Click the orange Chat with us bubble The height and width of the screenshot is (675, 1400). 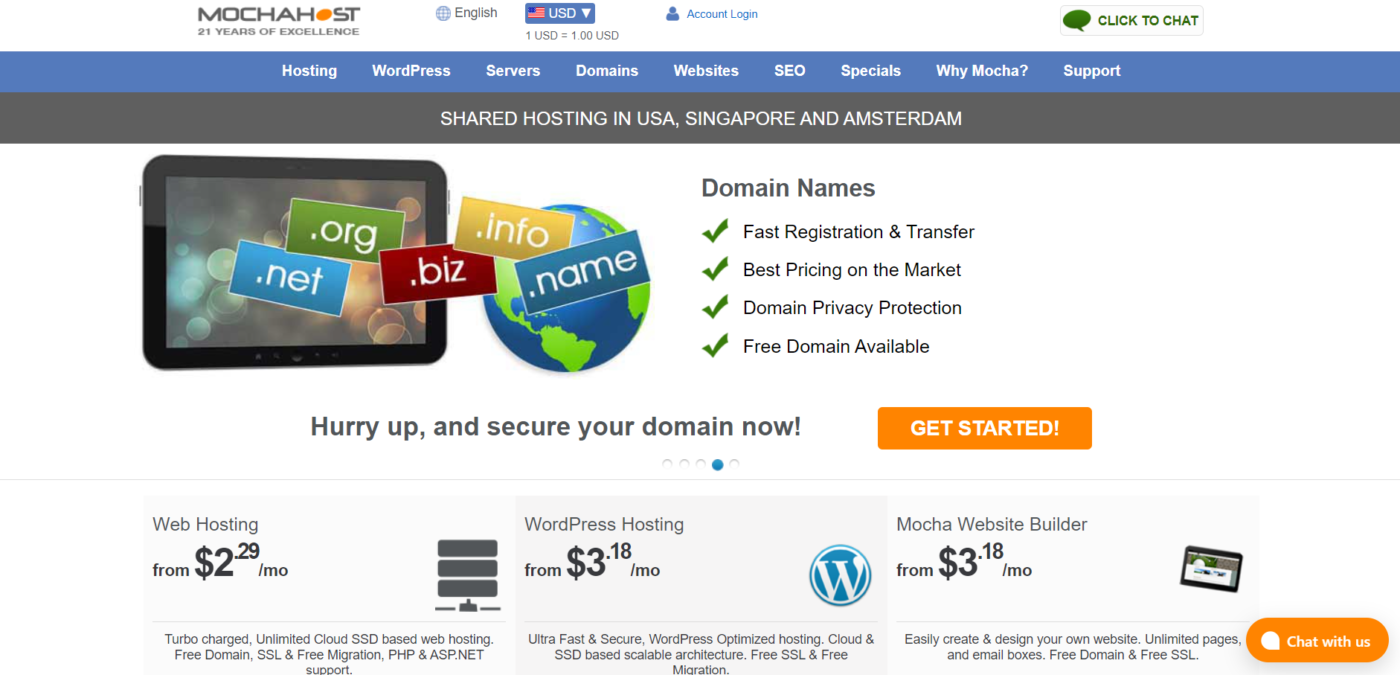tap(1317, 640)
